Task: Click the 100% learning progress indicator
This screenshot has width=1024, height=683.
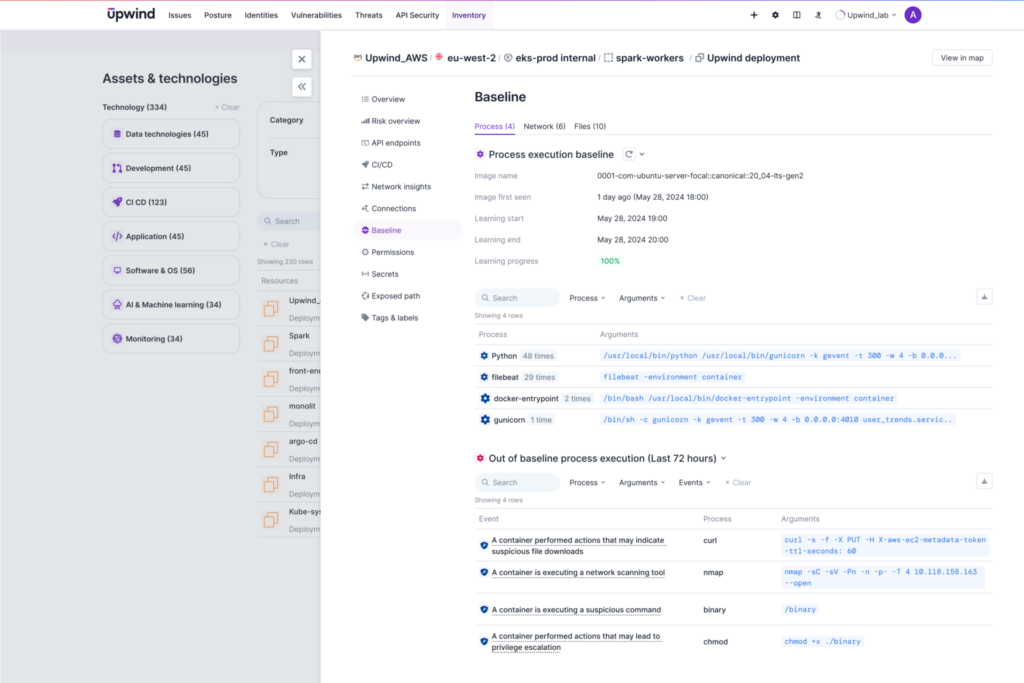Action: click(x=610, y=261)
